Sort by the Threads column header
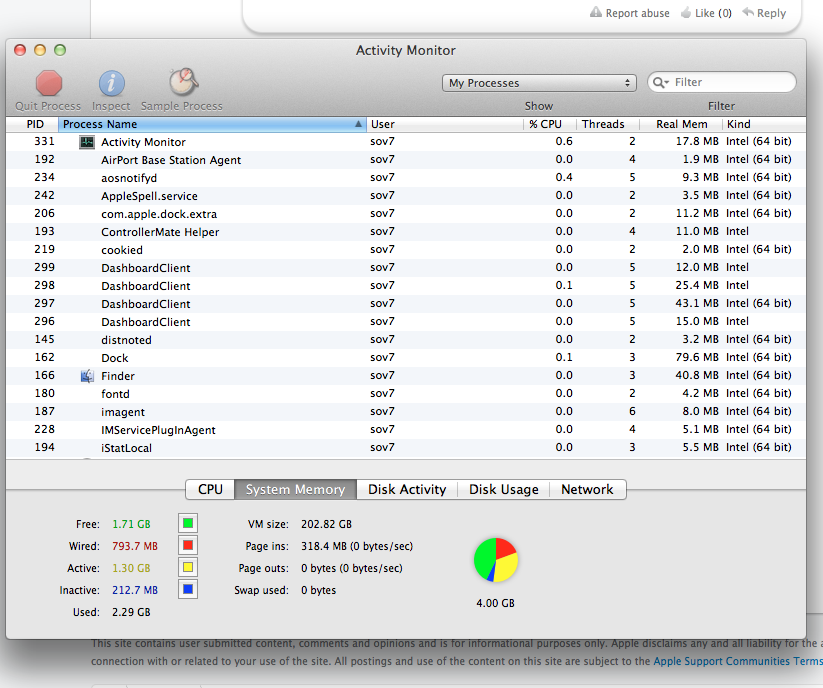The height and width of the screenshot is (688, 823). click(608, 124)
